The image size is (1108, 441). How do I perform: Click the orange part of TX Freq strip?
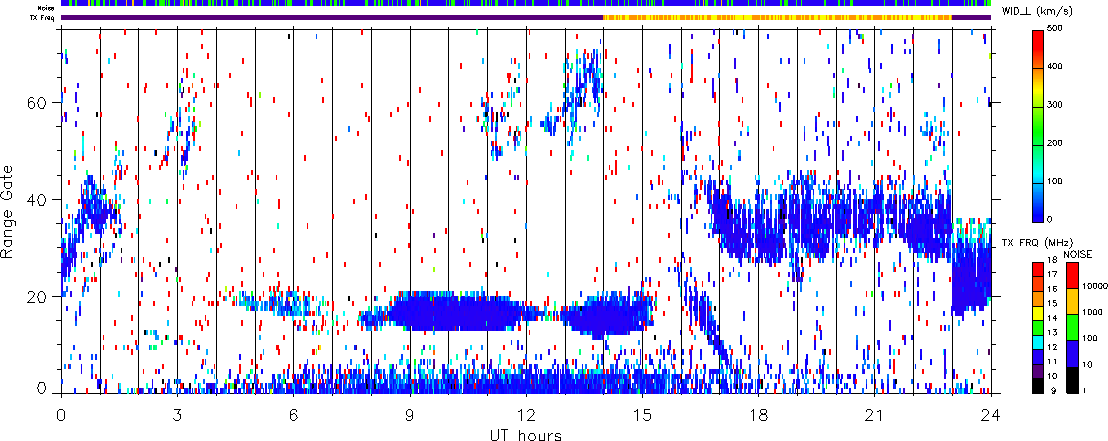(x=777, y=17)
